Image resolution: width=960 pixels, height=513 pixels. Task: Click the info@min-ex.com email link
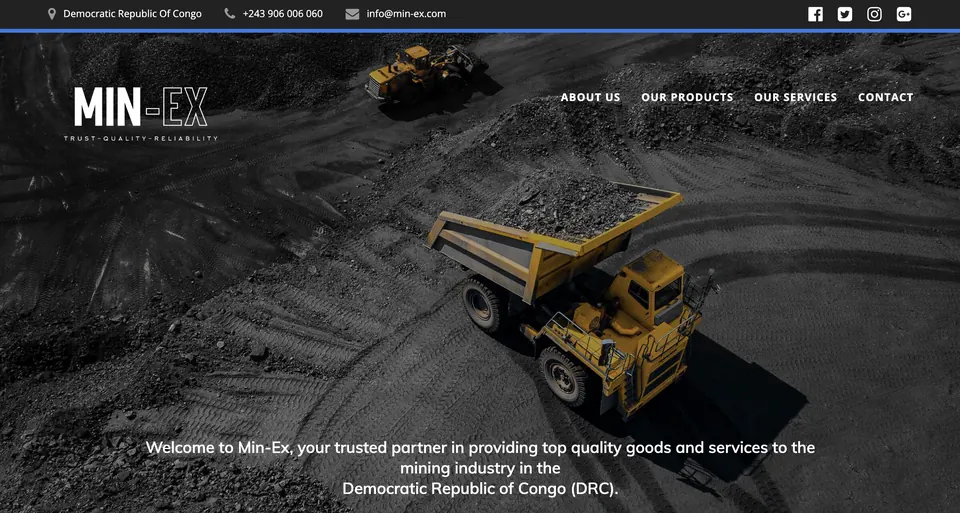click(406, 13)
